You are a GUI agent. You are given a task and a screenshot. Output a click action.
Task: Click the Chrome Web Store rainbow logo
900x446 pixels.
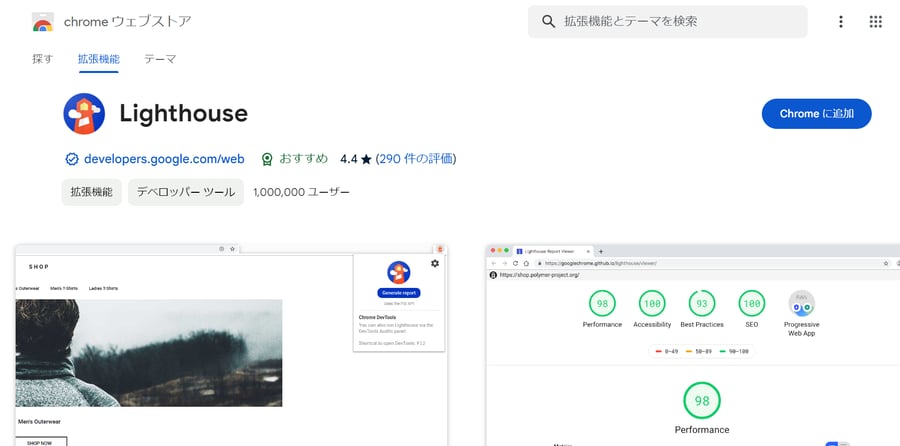click(x=43, y=22)
